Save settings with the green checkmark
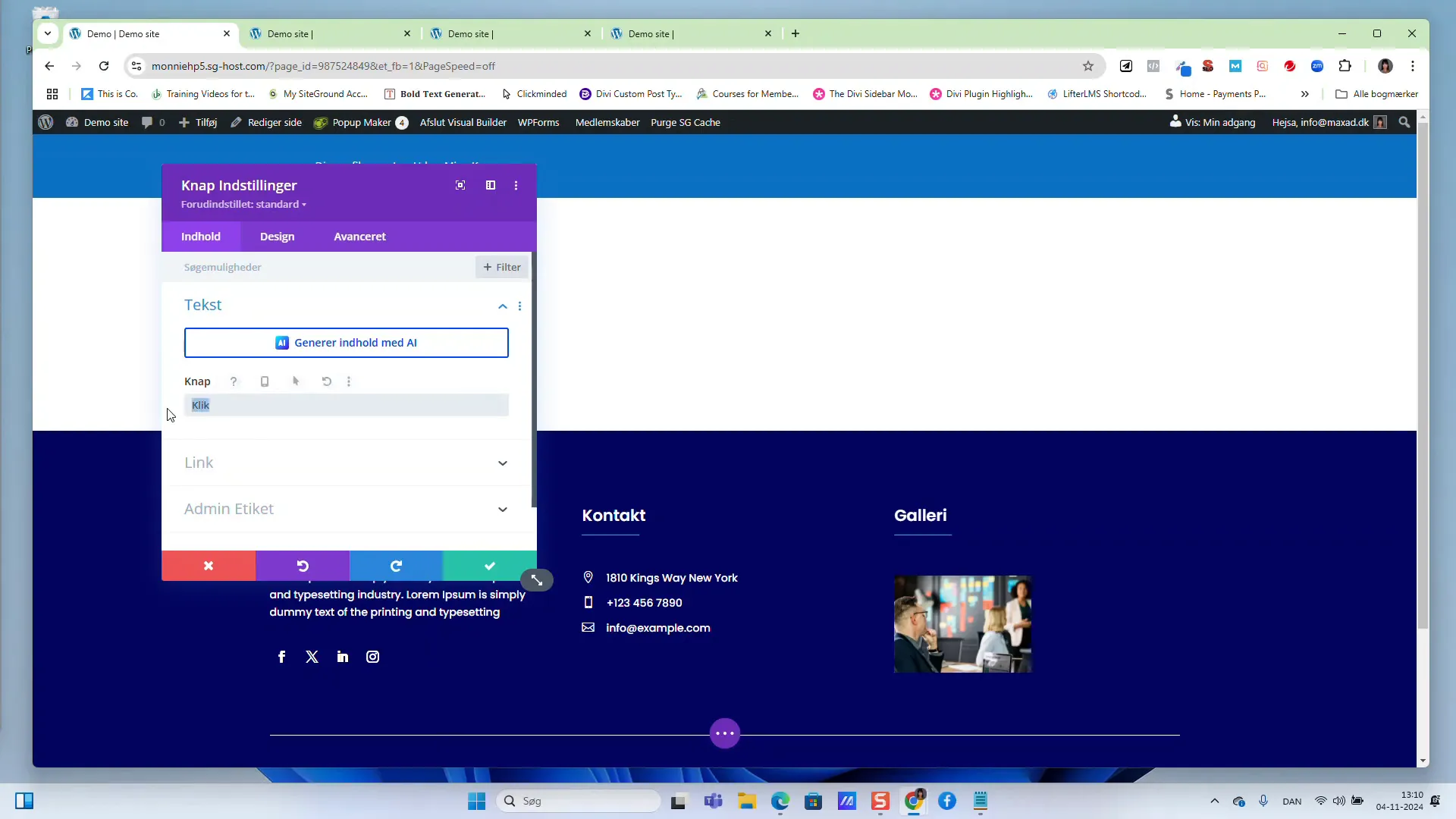The image size is (1456, 819). [x=489, y=566]
